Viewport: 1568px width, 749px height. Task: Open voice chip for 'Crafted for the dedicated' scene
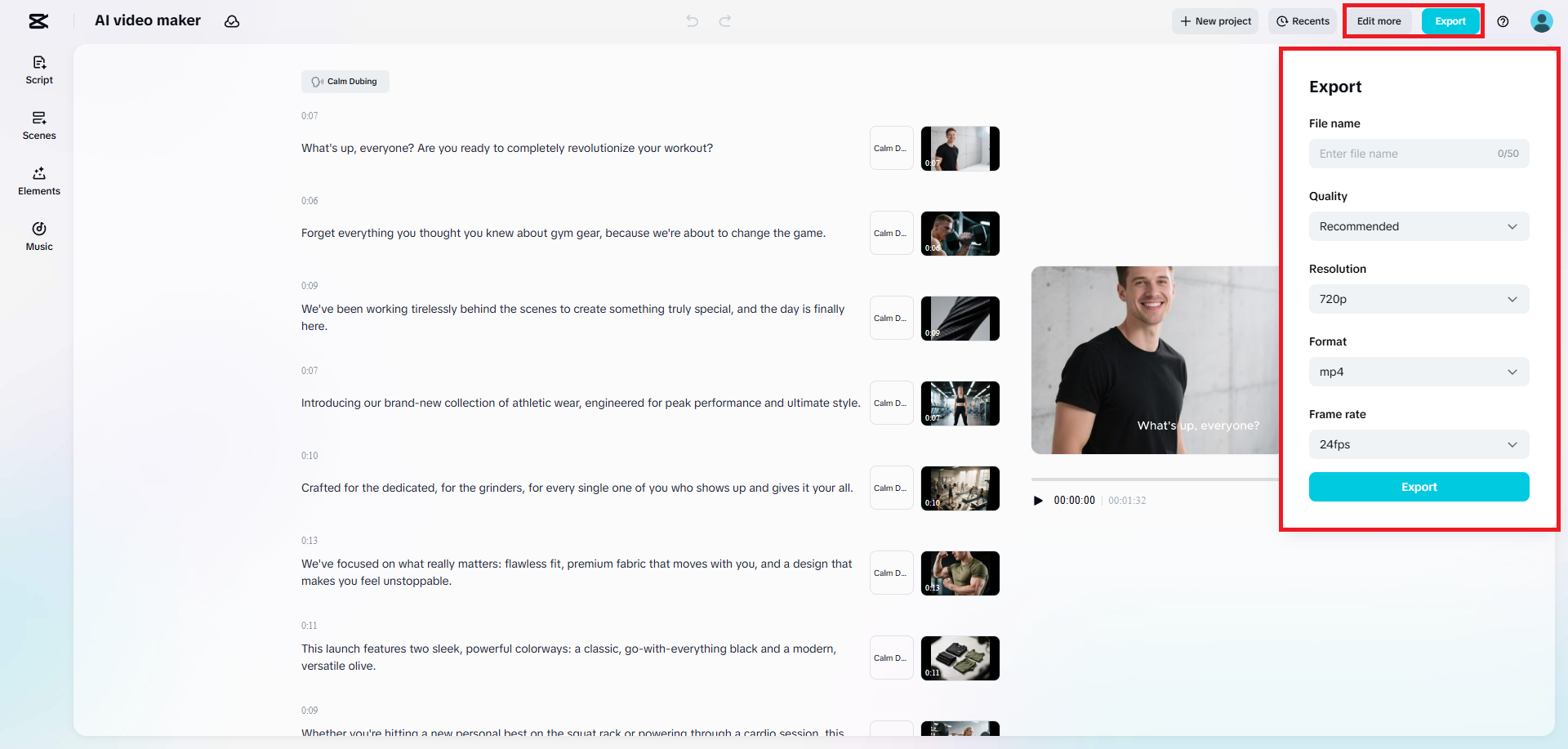(891, 488)
